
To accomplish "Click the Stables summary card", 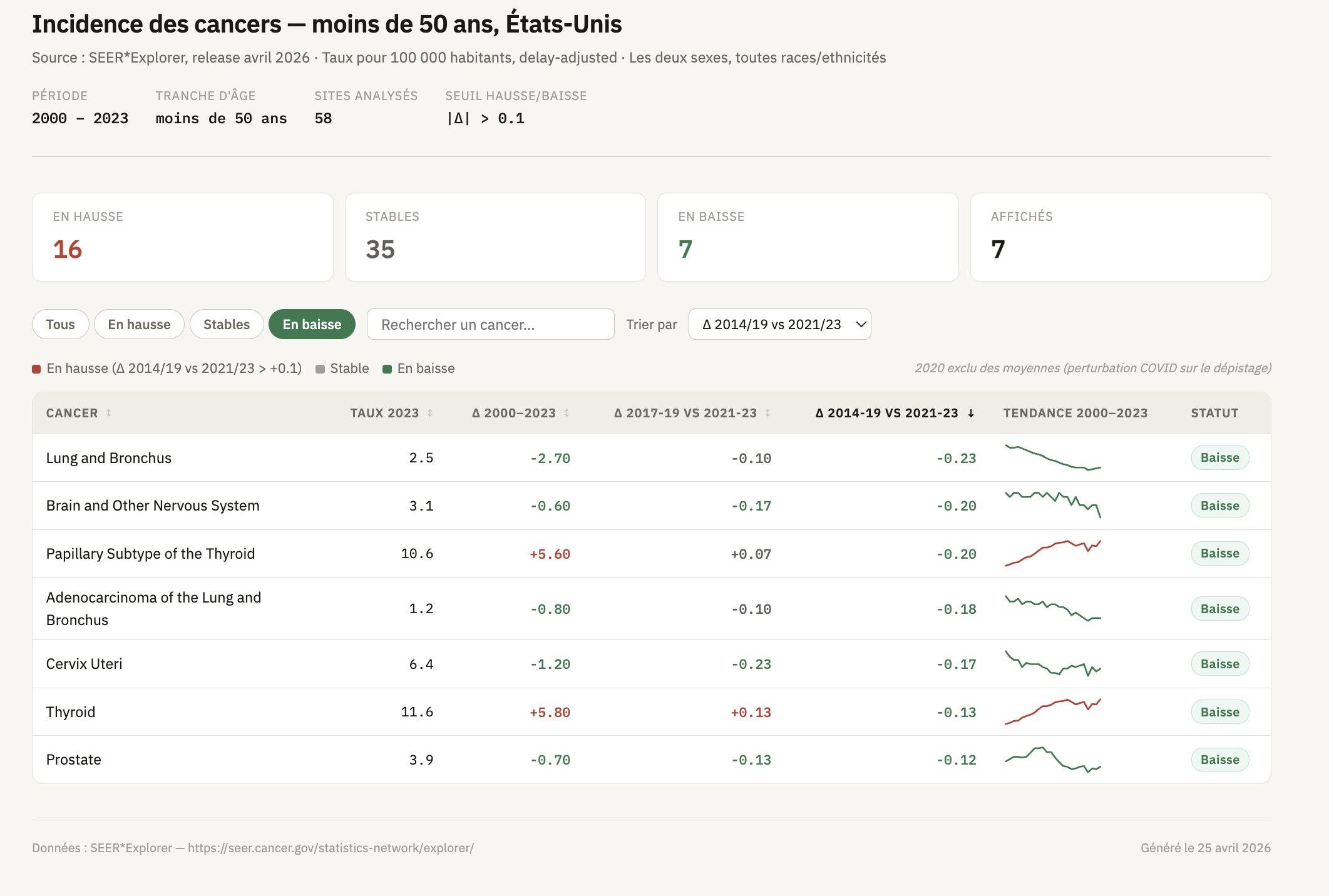I will [x=495, y=237].
